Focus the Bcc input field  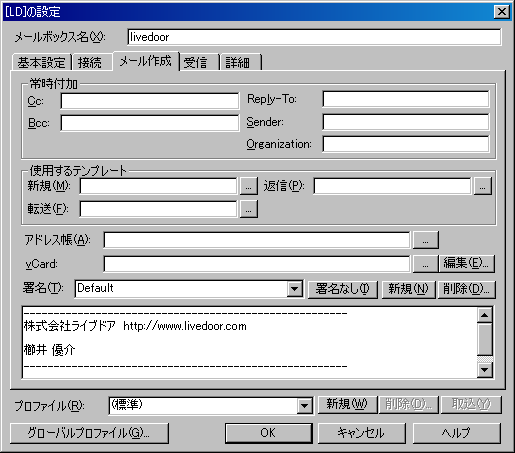[150, 123]
